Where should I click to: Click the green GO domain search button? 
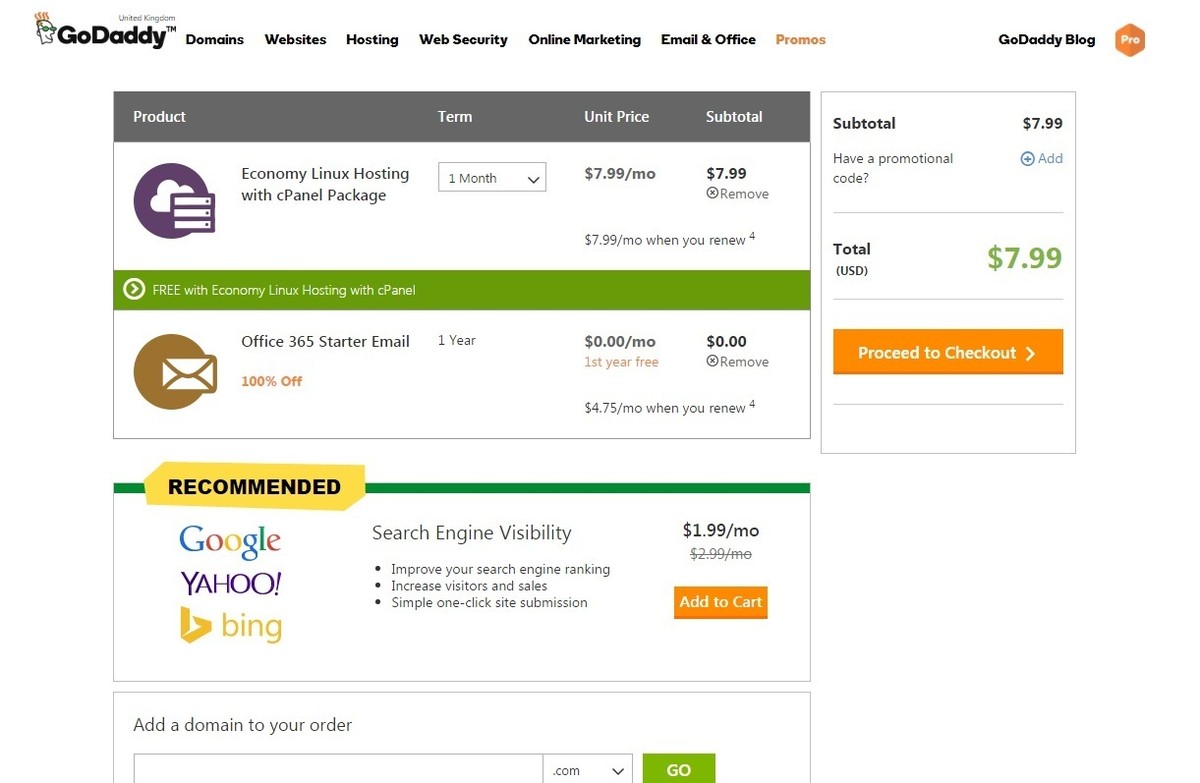coord(678,770)
